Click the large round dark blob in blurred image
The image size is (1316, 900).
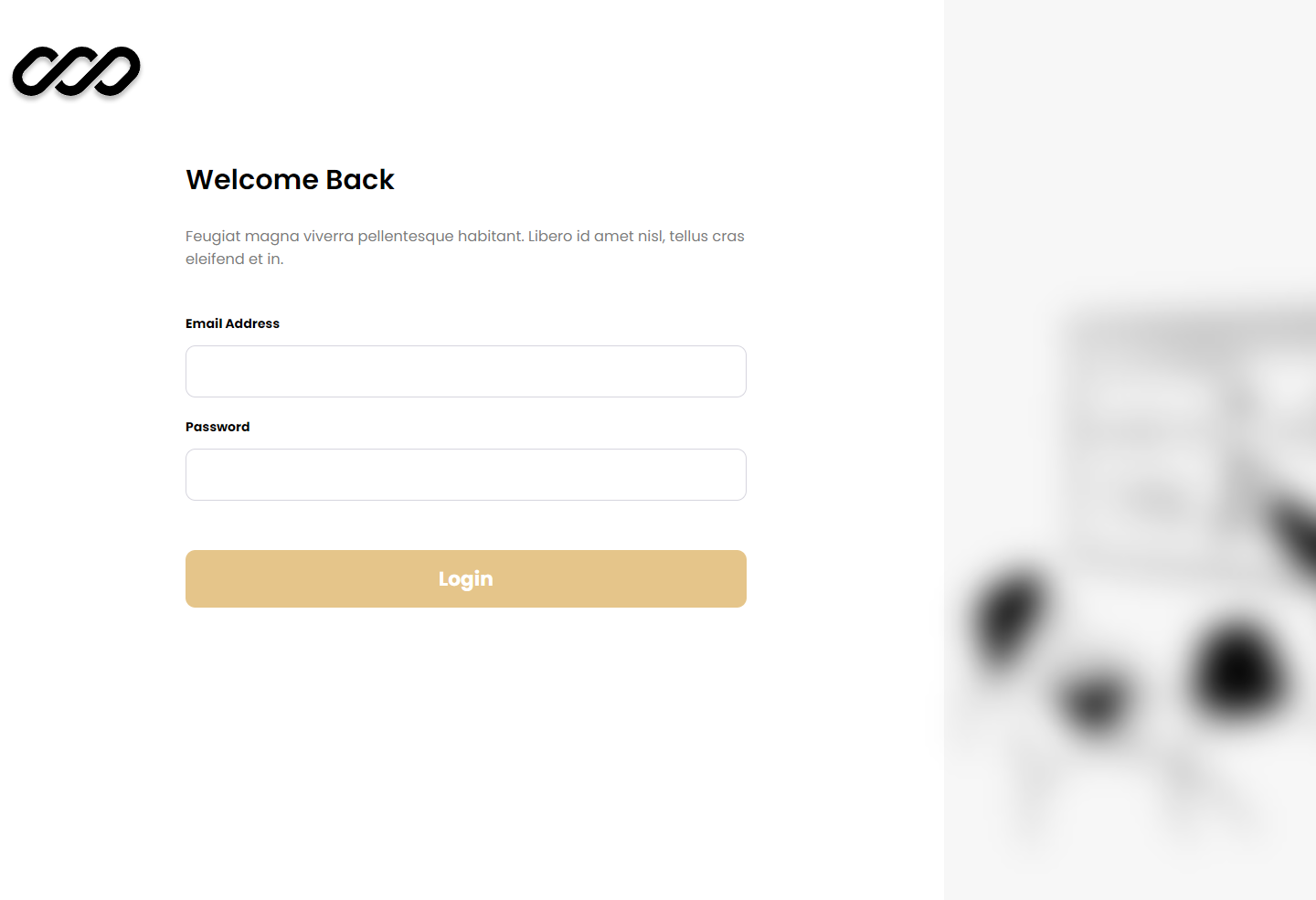coord(1238,669)
